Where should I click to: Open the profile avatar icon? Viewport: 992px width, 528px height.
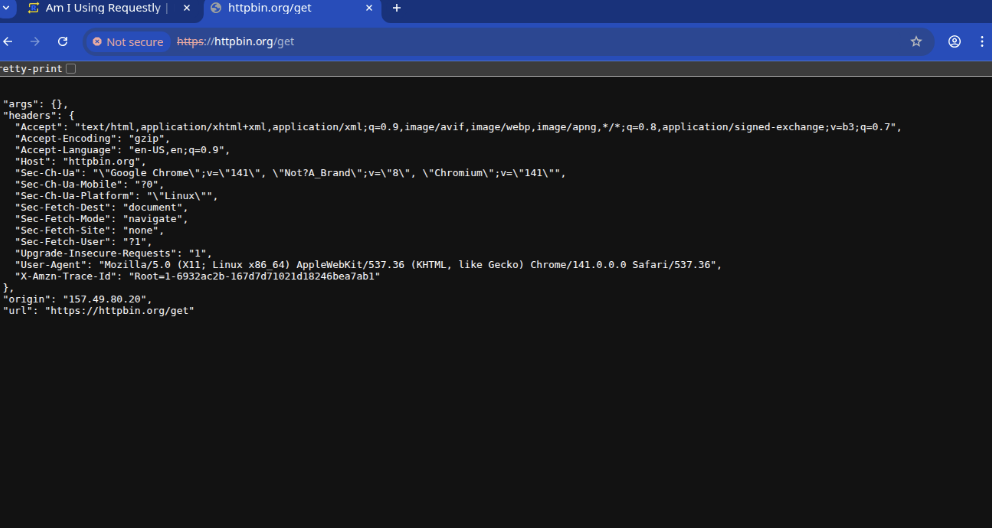pyautogui.click(x=955, y=42)
